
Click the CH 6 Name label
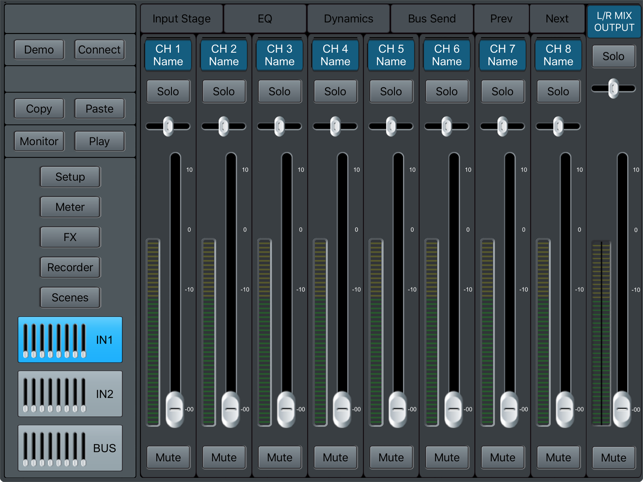447,55
